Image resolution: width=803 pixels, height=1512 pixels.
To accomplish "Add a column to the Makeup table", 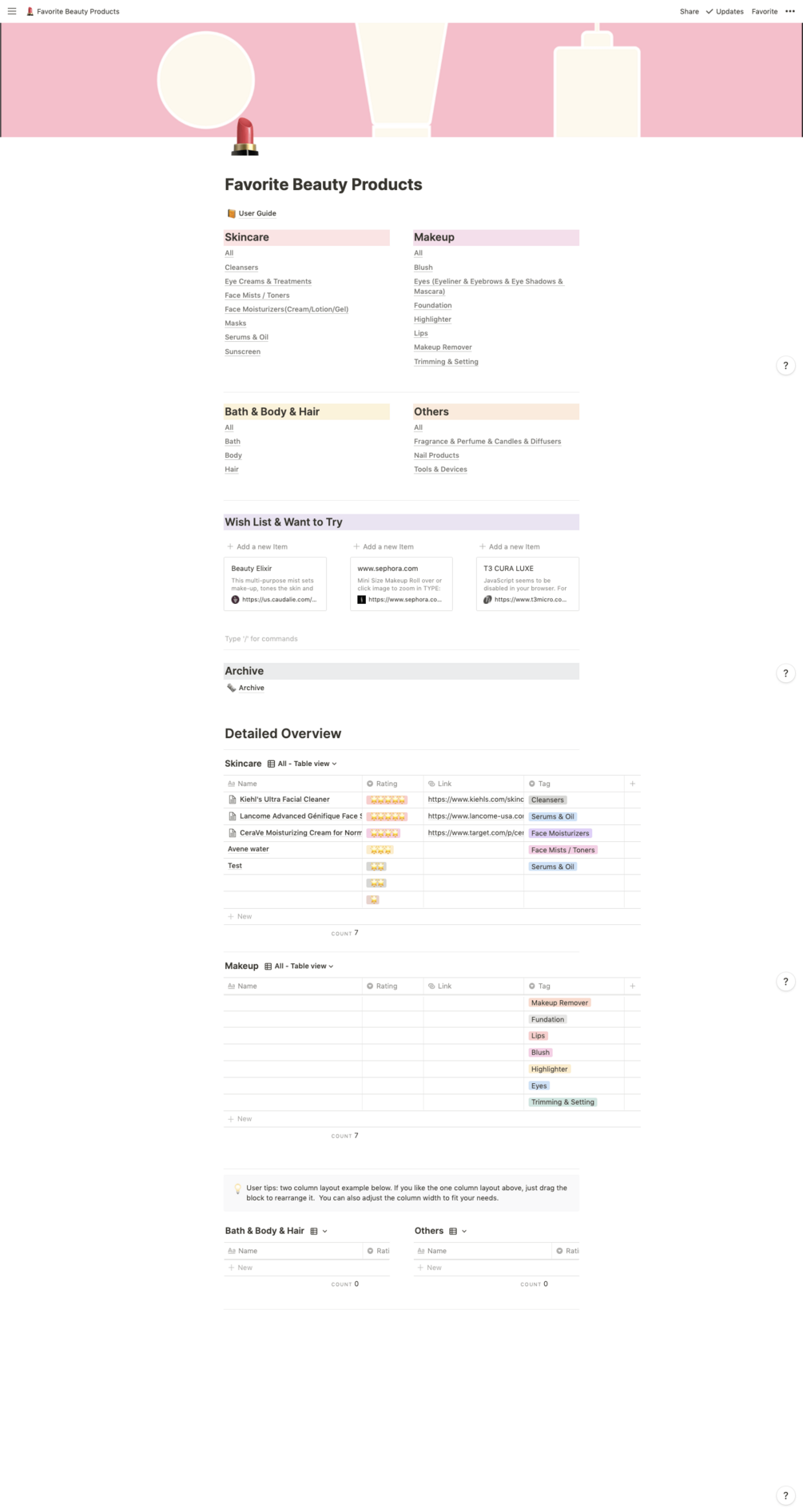I will tap(633, 986).
